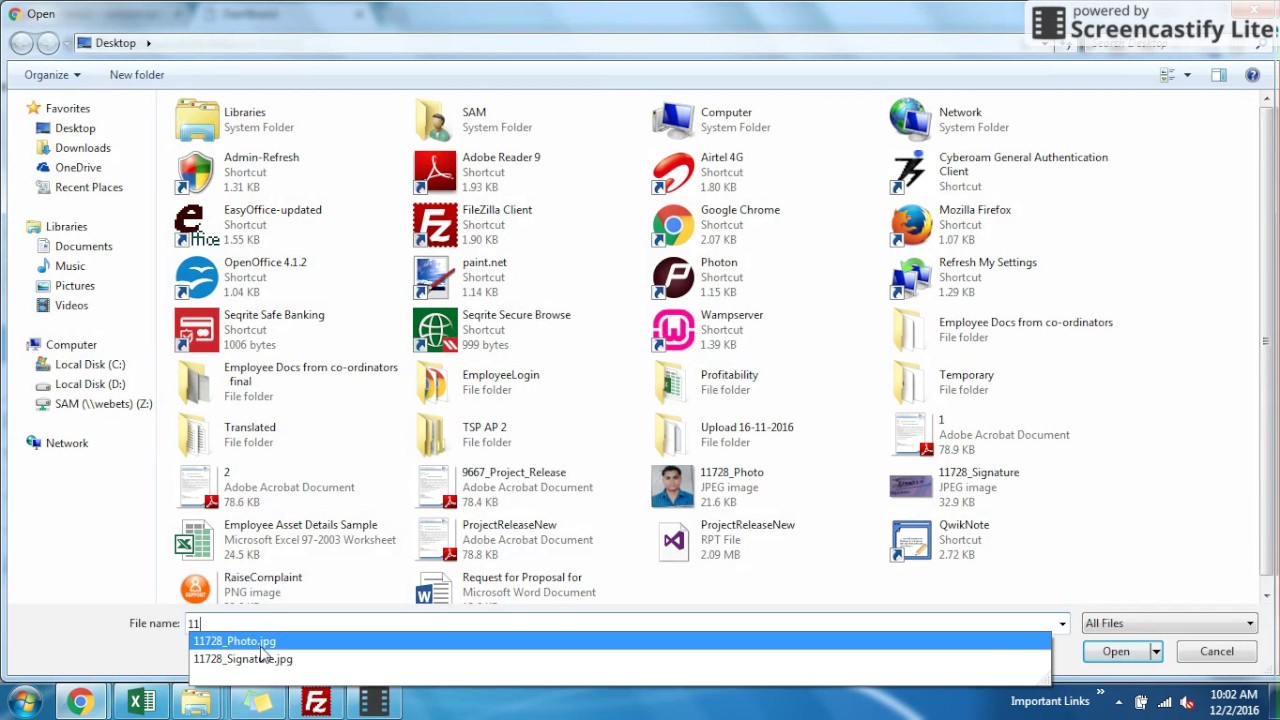
Task: Click the New folder button
Action: pyautogui.click(x=137, y=75)
